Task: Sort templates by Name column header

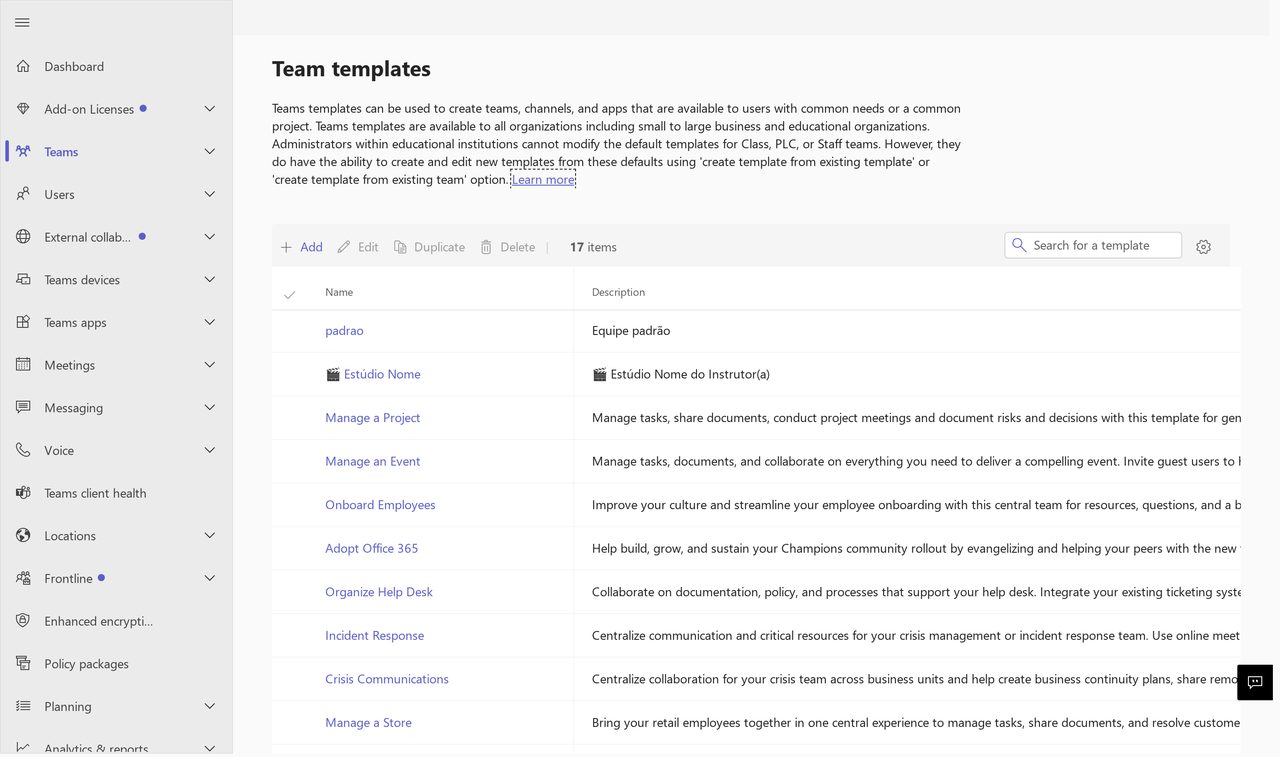Action: point(339,292)
